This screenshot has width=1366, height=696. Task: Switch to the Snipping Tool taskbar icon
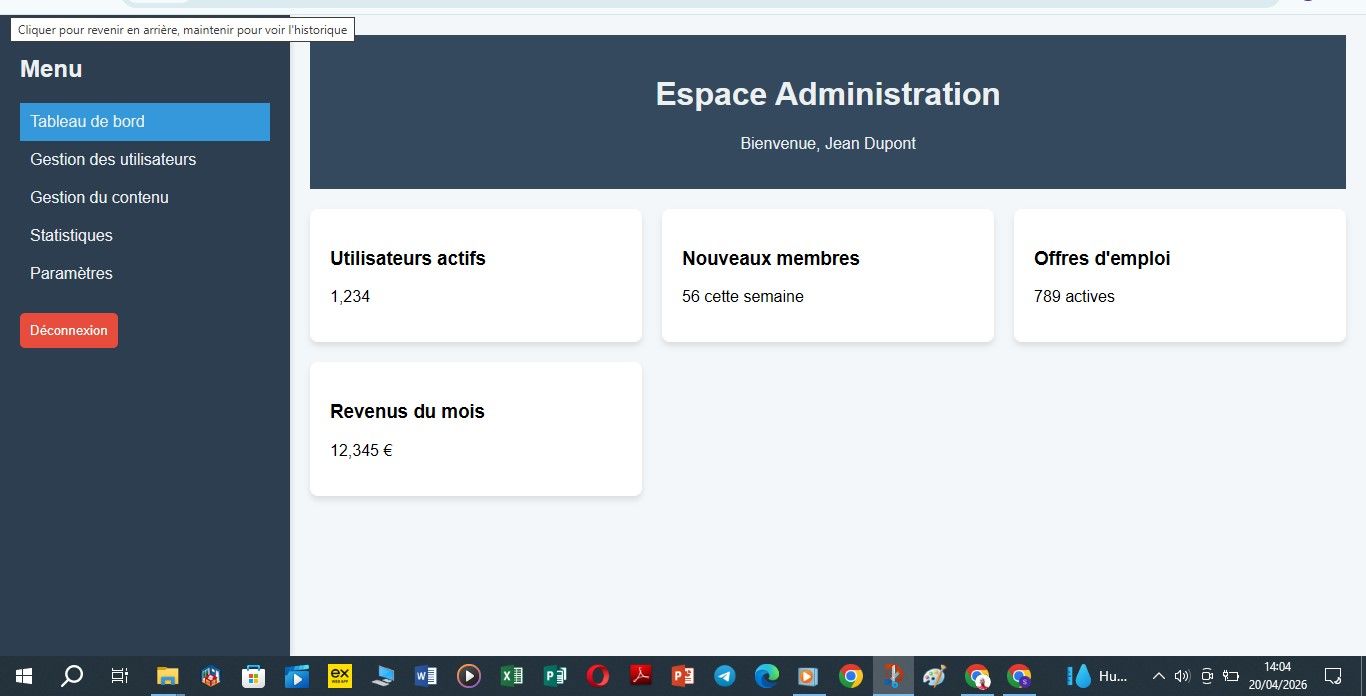click(x=893, y=676)
